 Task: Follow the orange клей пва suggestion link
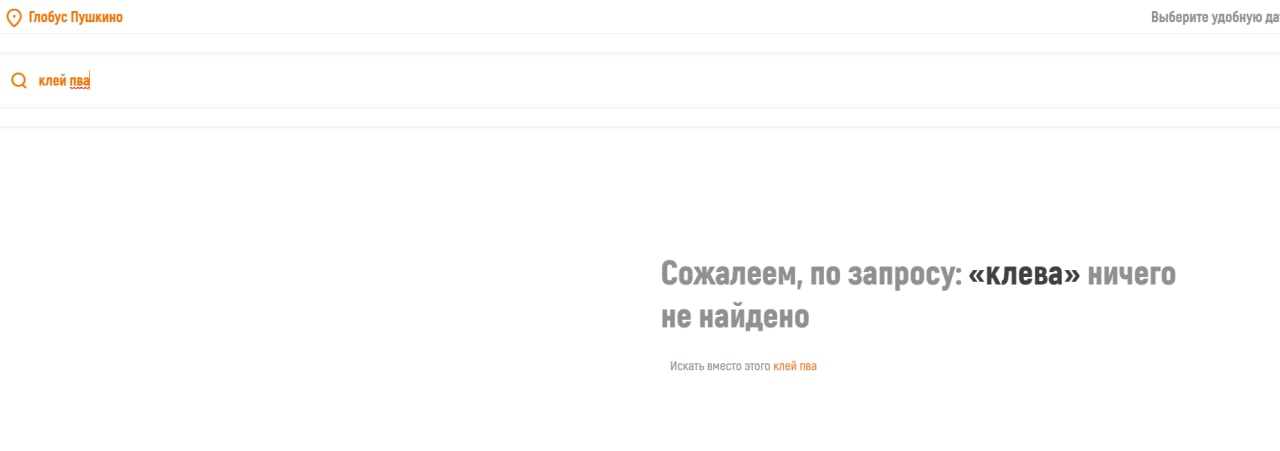click(x=795, y=367)
